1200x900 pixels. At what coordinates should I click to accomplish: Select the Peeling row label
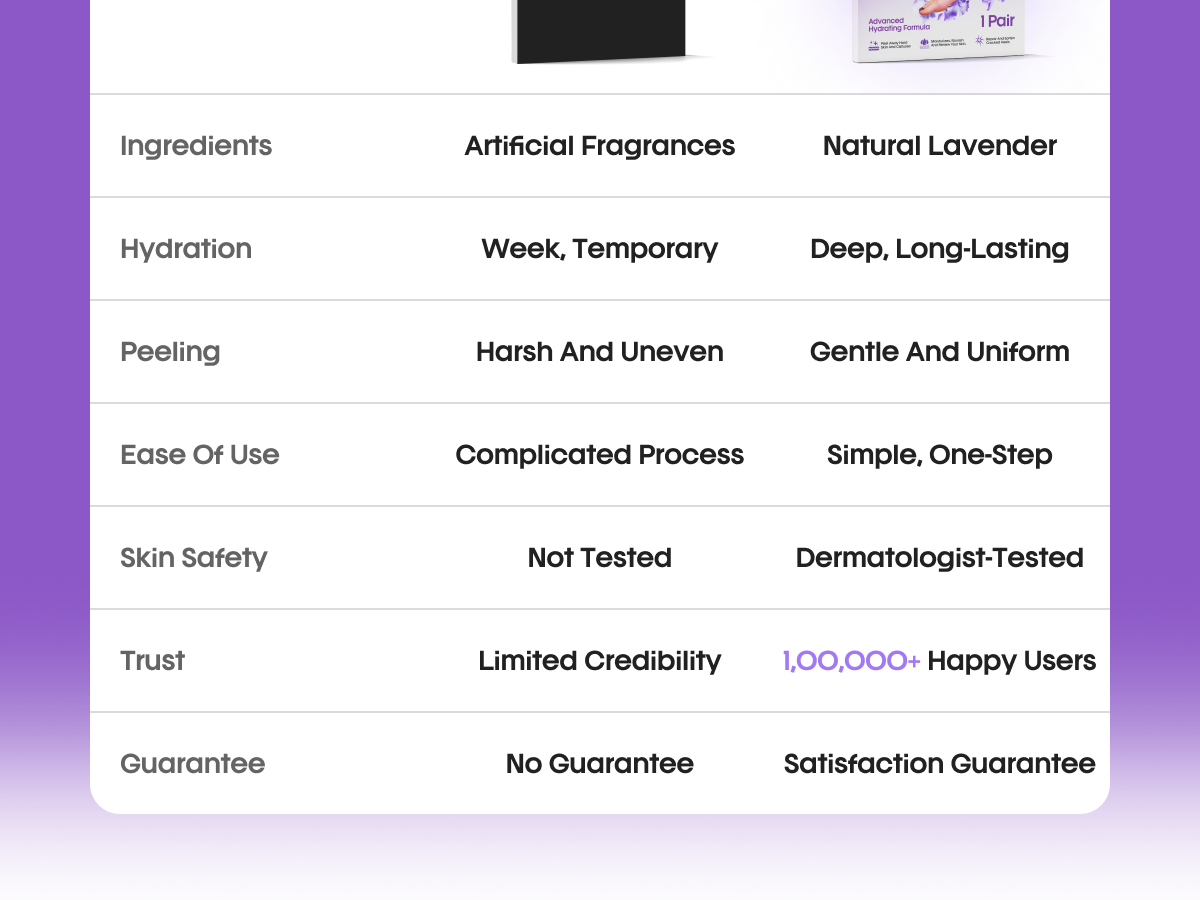[170, 352]
